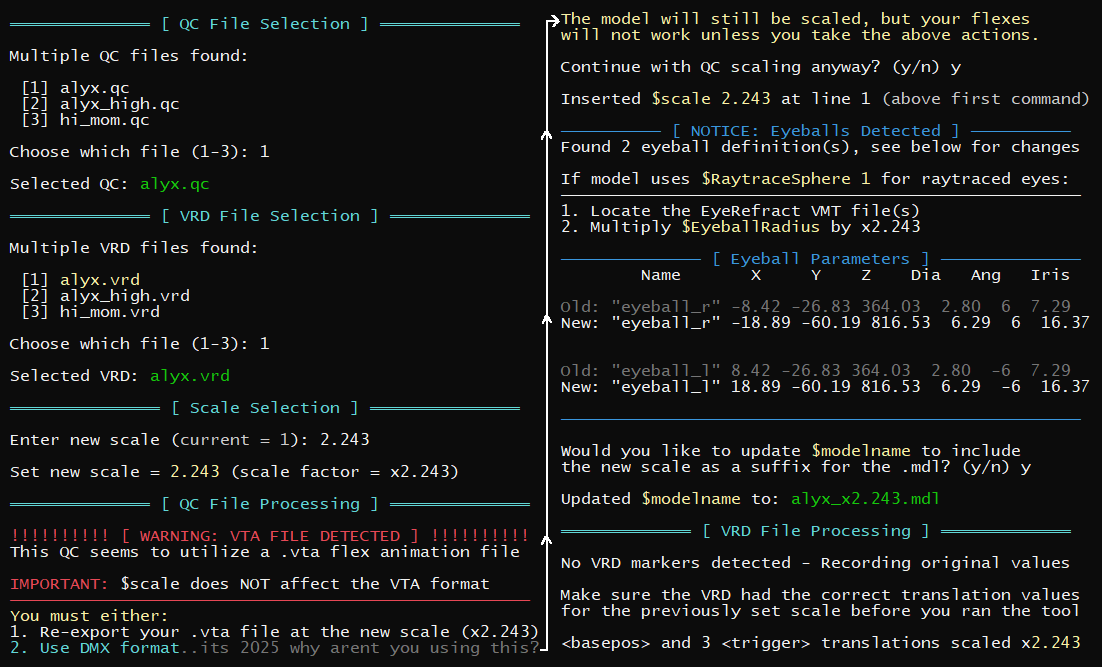Click the green "alyx_x2.243.mdl" model name

click(x=865, y=499)
